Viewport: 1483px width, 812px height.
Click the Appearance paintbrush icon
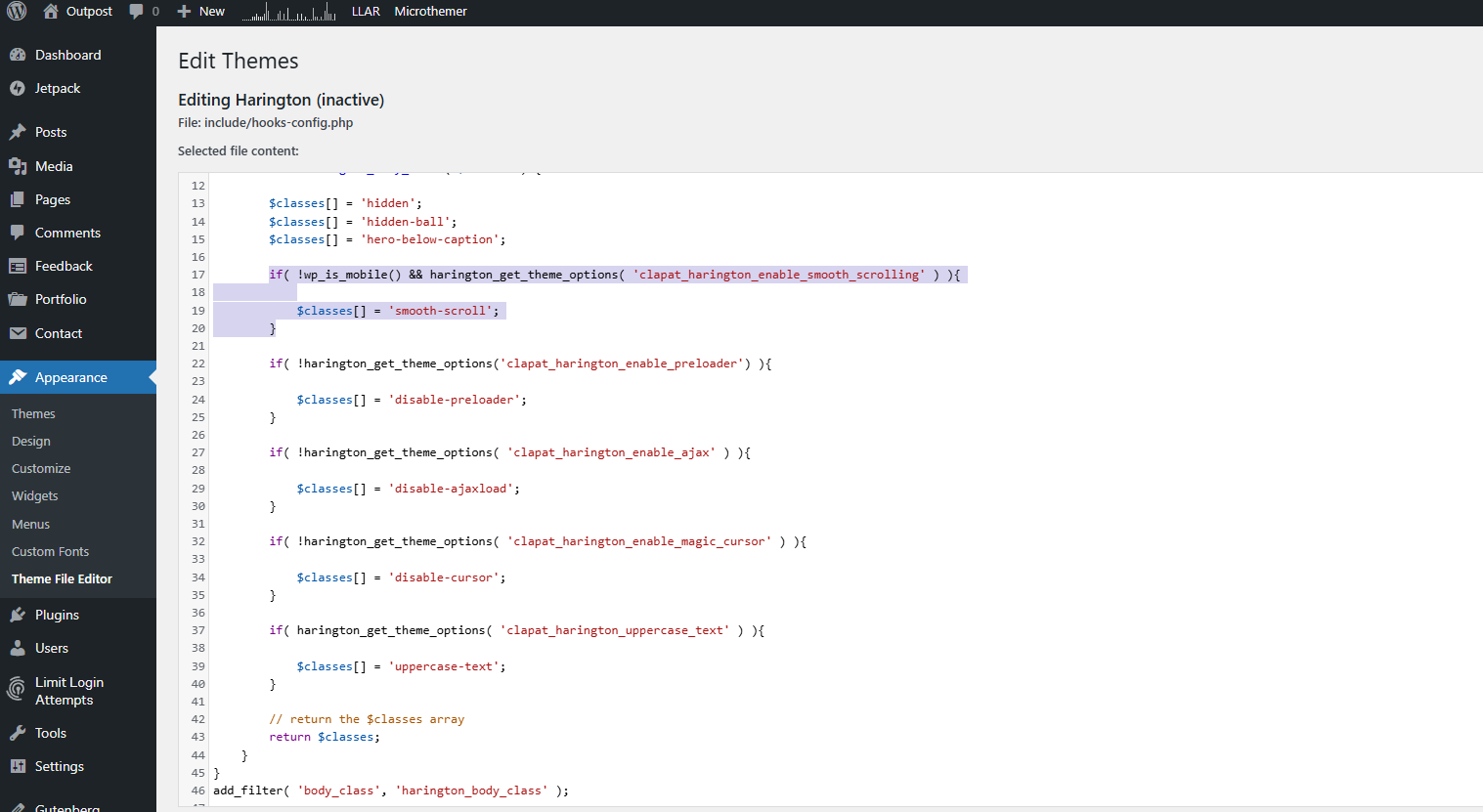(18, 377)
